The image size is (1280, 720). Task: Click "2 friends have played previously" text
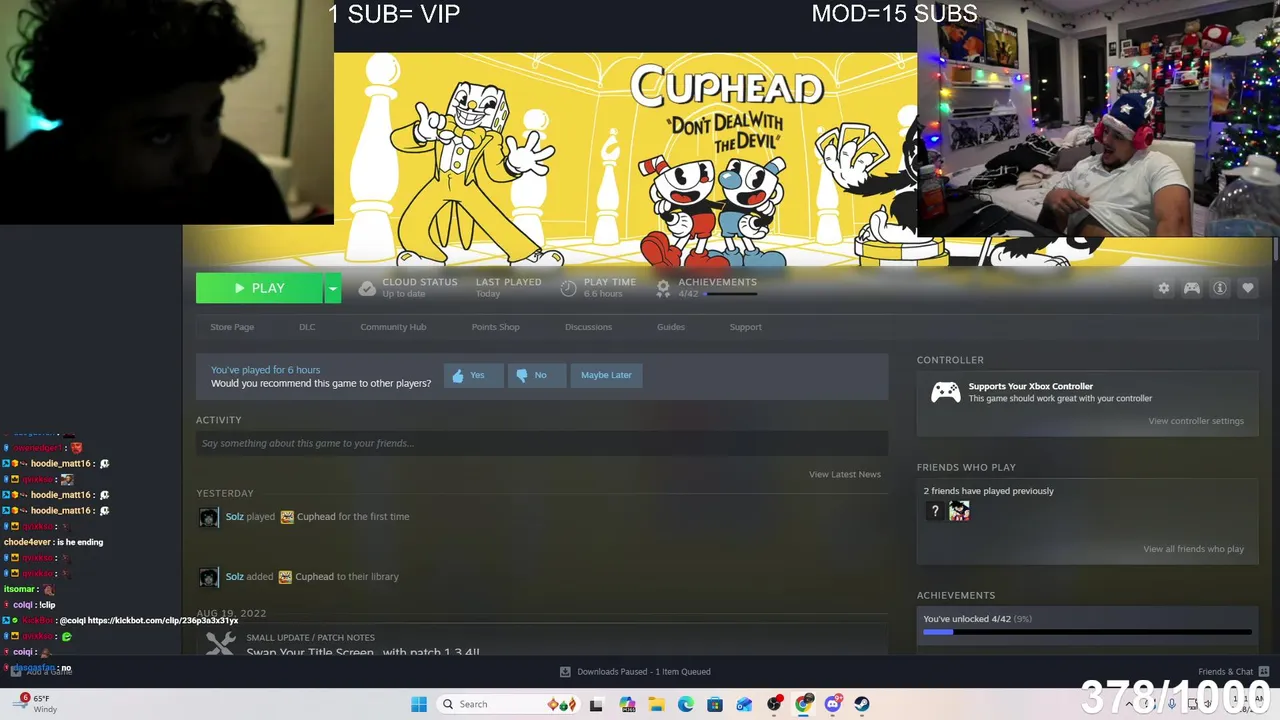point(988,491)
